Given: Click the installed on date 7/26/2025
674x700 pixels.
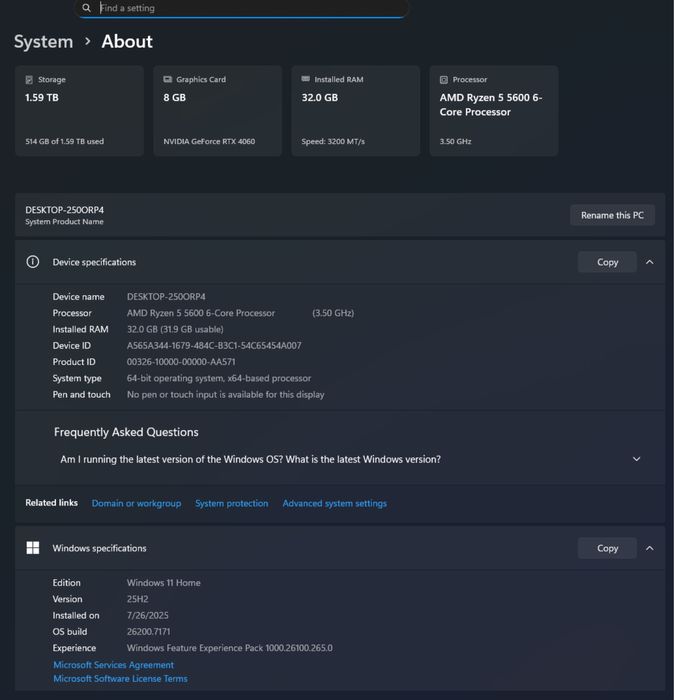Looking at the screenshot, I should point(148,616).
